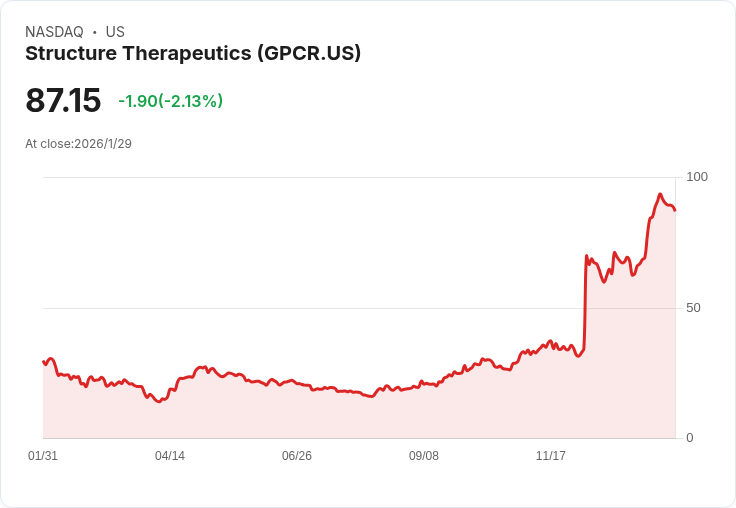The image size is (736, 508).
Task: Click the April low point on the line
Action: (x=160, y=401)
